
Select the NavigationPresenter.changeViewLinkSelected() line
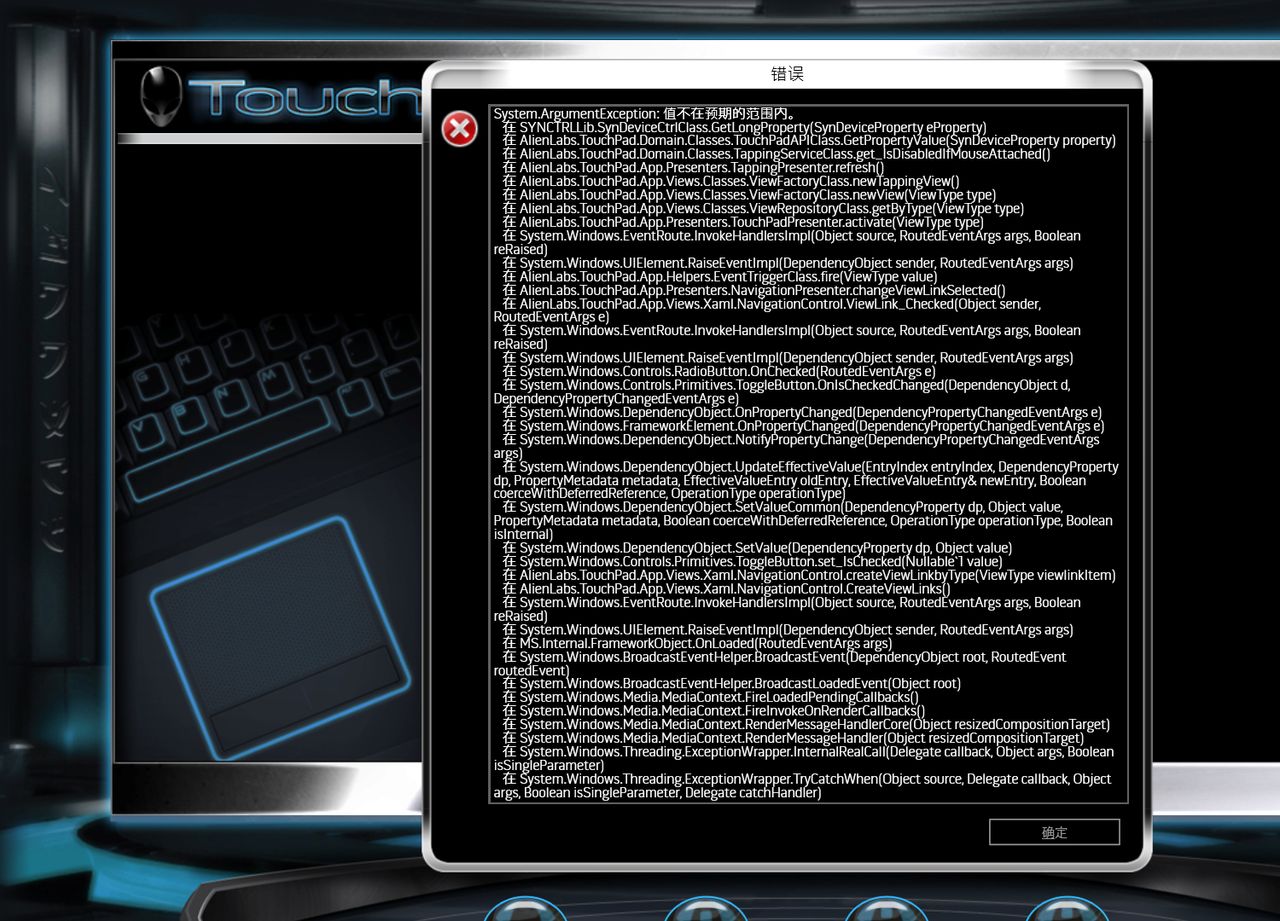(x=754, y=290)
